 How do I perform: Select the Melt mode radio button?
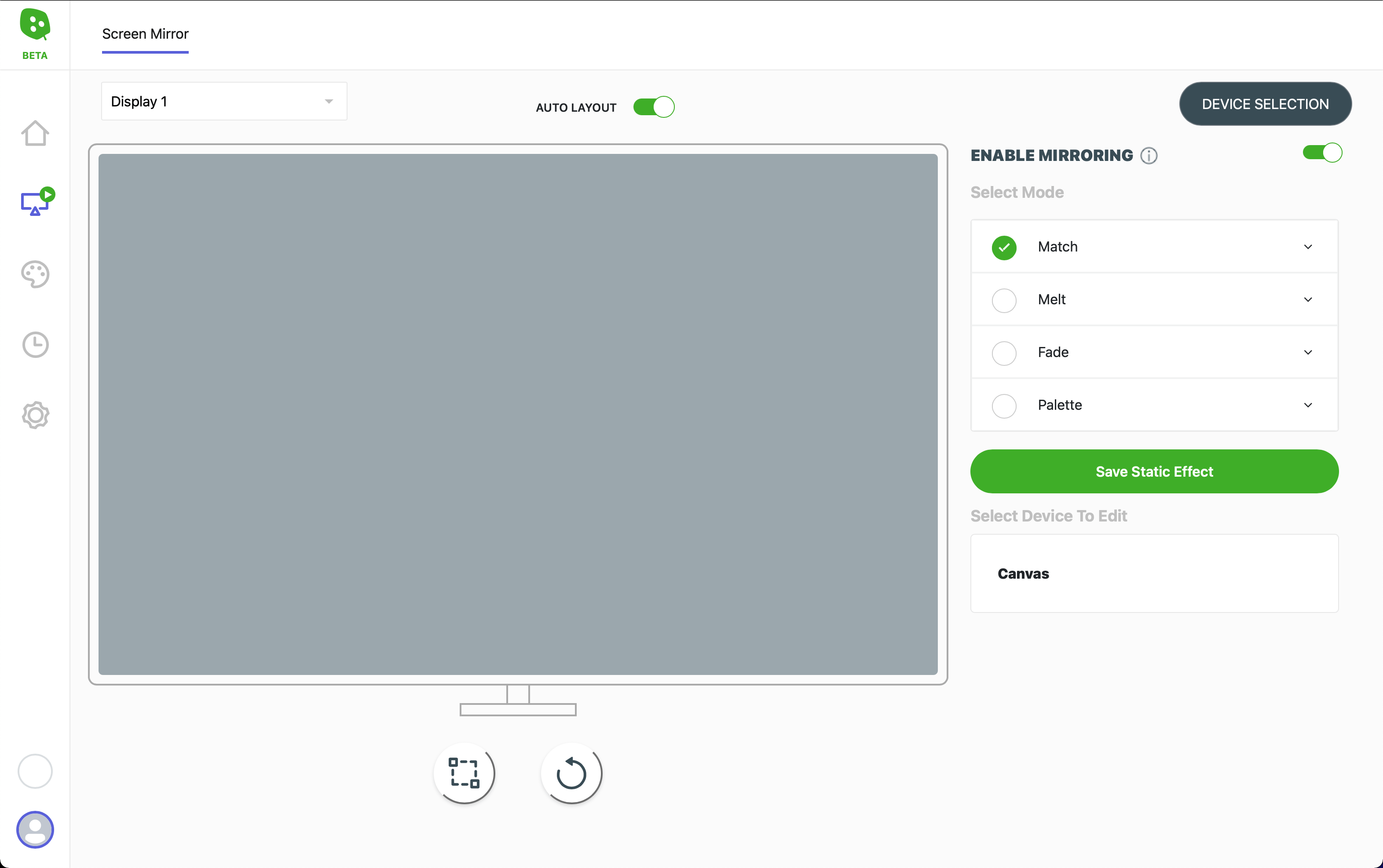(1004, 300)
